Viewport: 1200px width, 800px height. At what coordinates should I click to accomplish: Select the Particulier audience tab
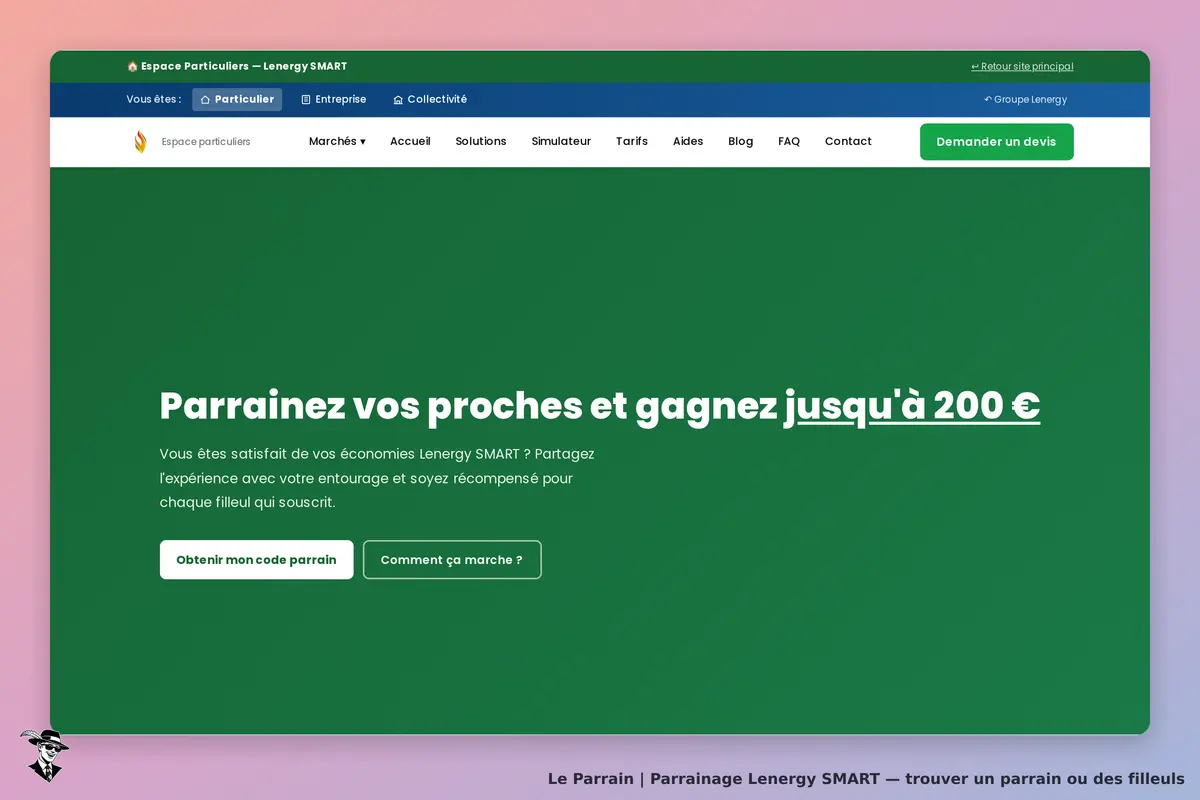[x=237, y=99]
